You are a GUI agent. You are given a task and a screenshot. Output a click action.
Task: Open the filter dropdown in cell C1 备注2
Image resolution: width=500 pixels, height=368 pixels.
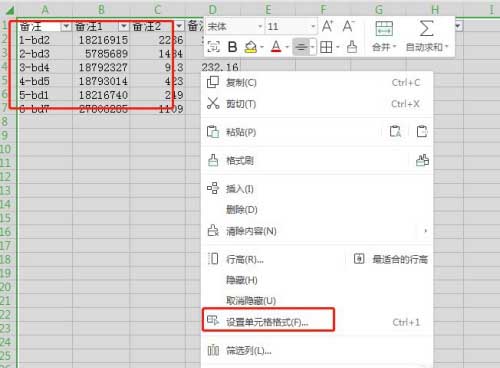point(179,26)
